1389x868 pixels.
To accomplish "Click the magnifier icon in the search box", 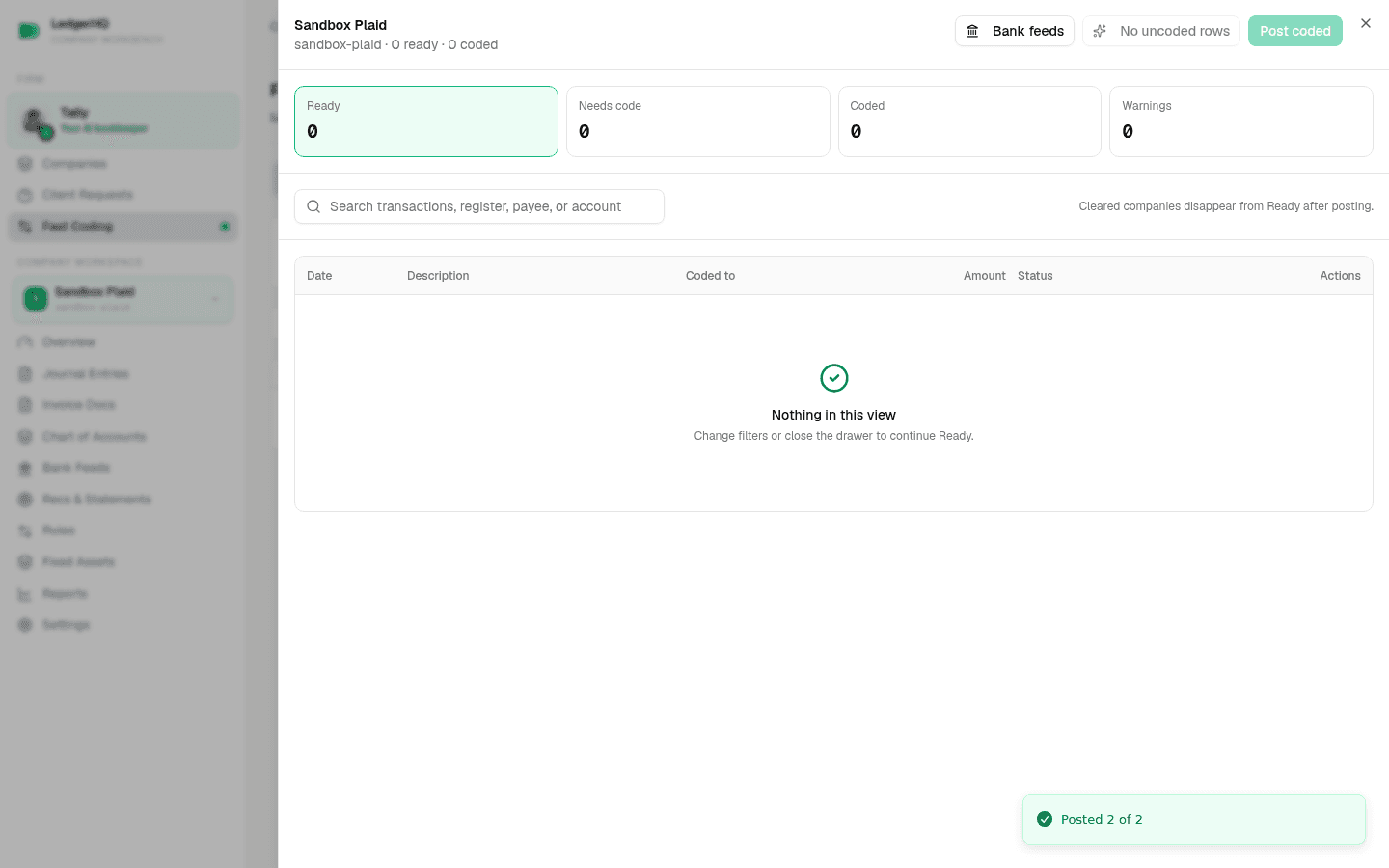I will click(313, 206).
